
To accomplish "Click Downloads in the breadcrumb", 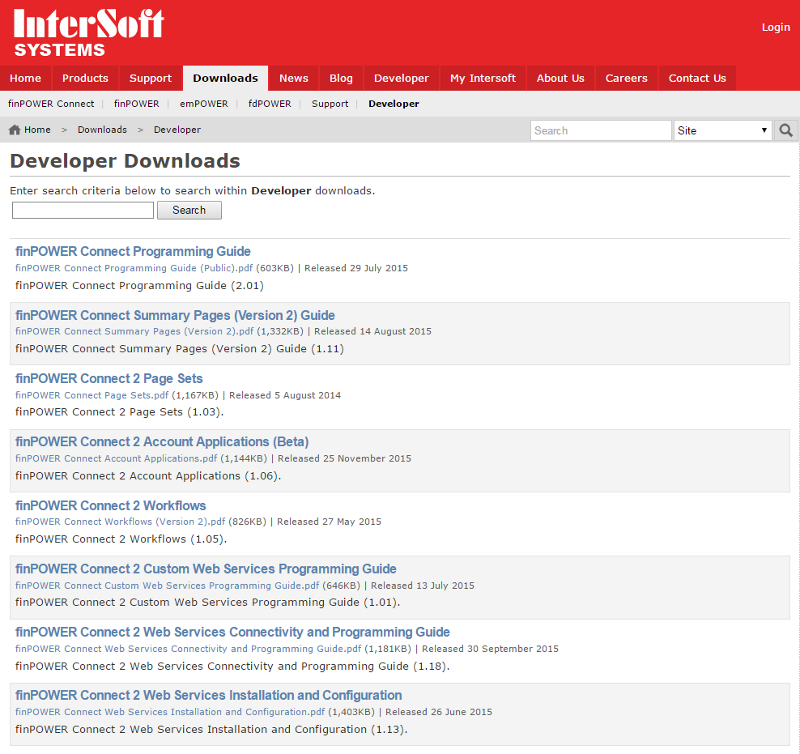I will tap(102, 130).
